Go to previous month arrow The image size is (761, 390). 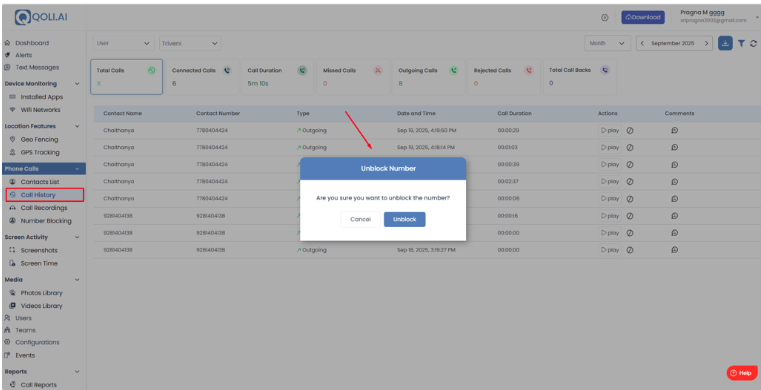643,43
